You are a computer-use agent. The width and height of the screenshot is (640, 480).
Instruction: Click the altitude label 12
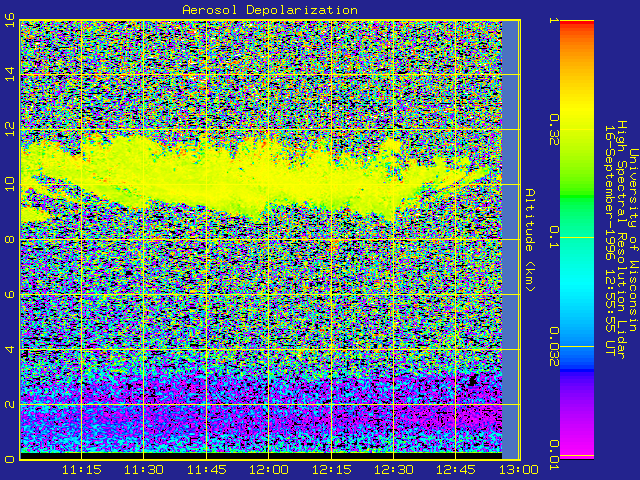(x=10, y=129)
